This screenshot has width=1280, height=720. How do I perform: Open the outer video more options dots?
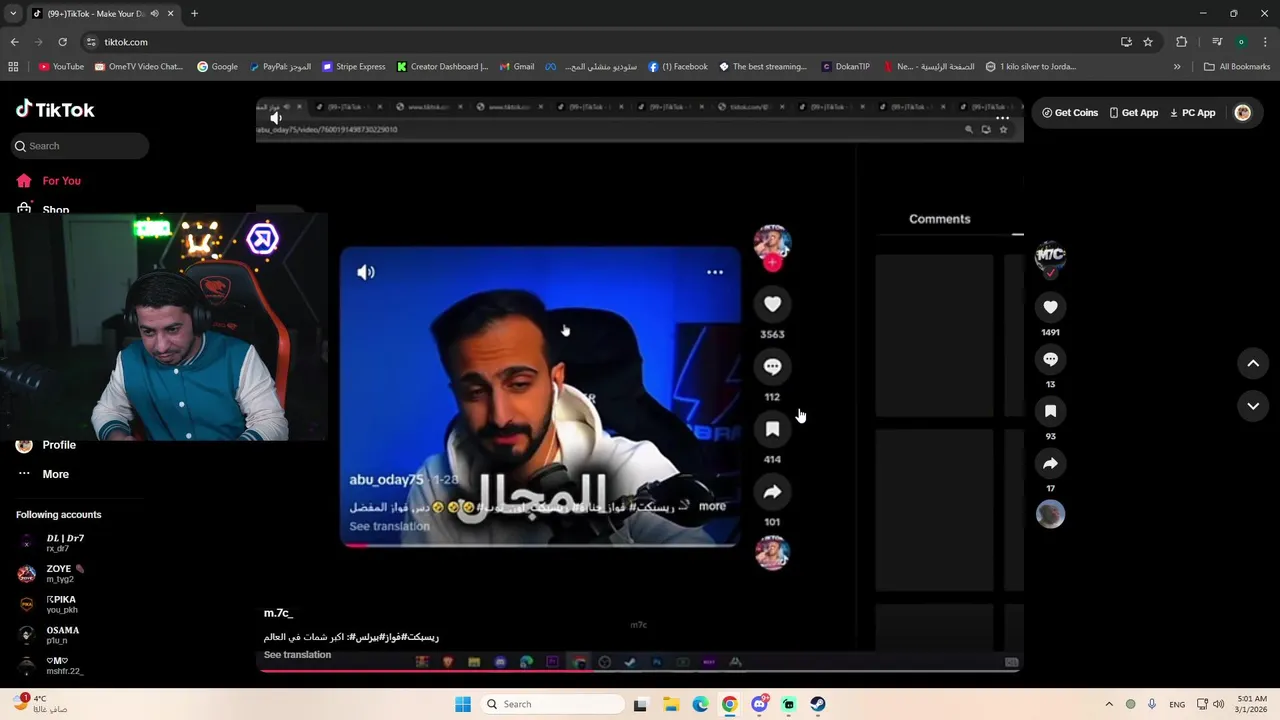[1002, 118]
